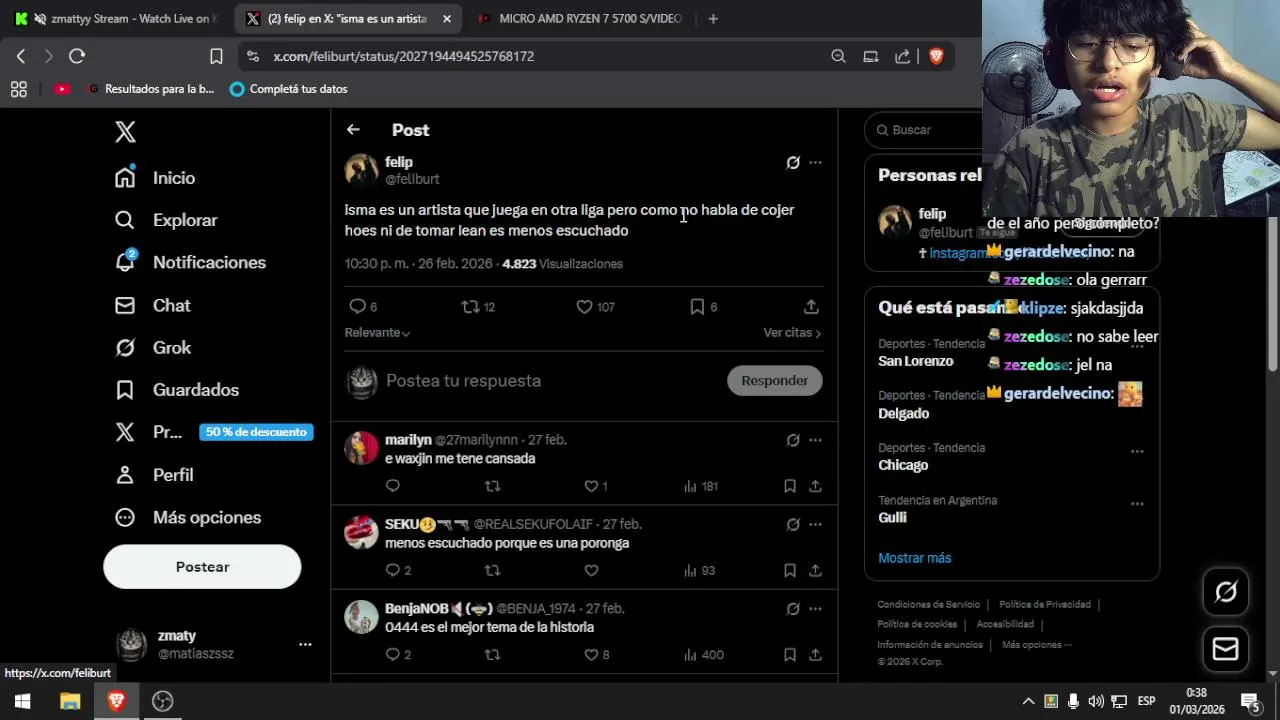The image size is (1280, 720).
Task: Click the Responder button
Action: coord(774,381)
